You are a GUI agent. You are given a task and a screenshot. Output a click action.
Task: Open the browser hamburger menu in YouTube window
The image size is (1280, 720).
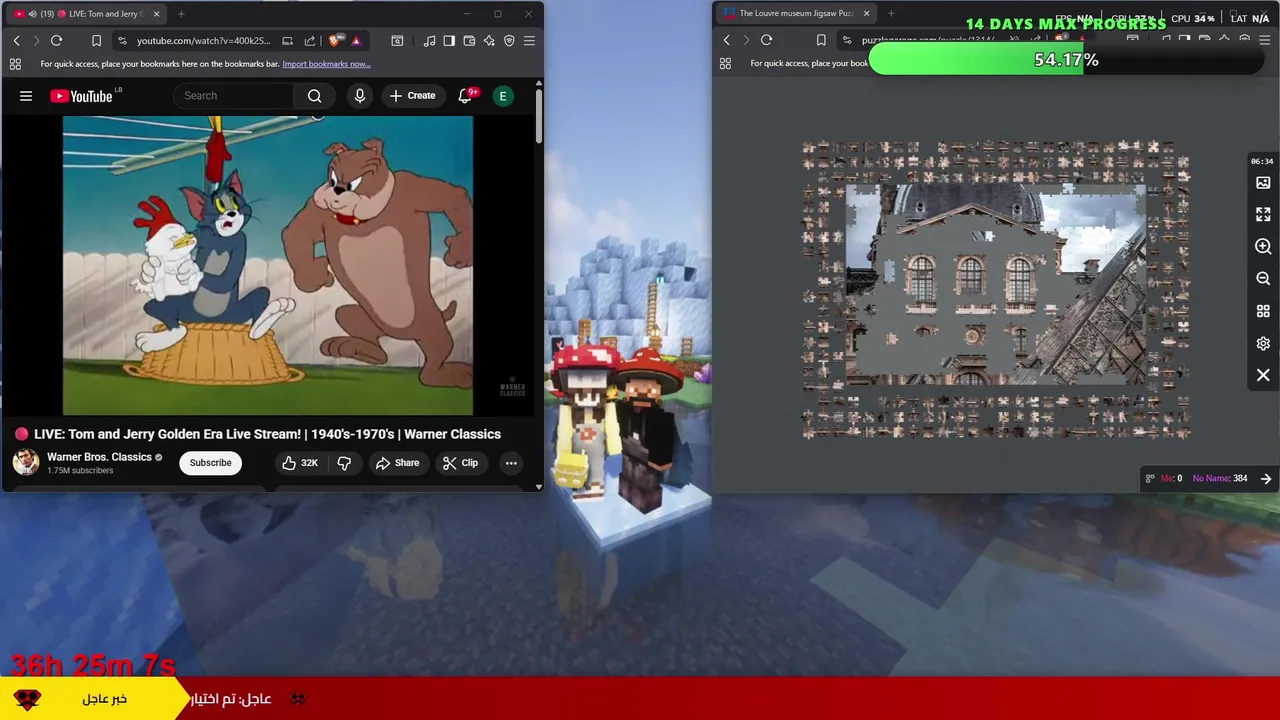pyautogui.click(x=529, y=41)
